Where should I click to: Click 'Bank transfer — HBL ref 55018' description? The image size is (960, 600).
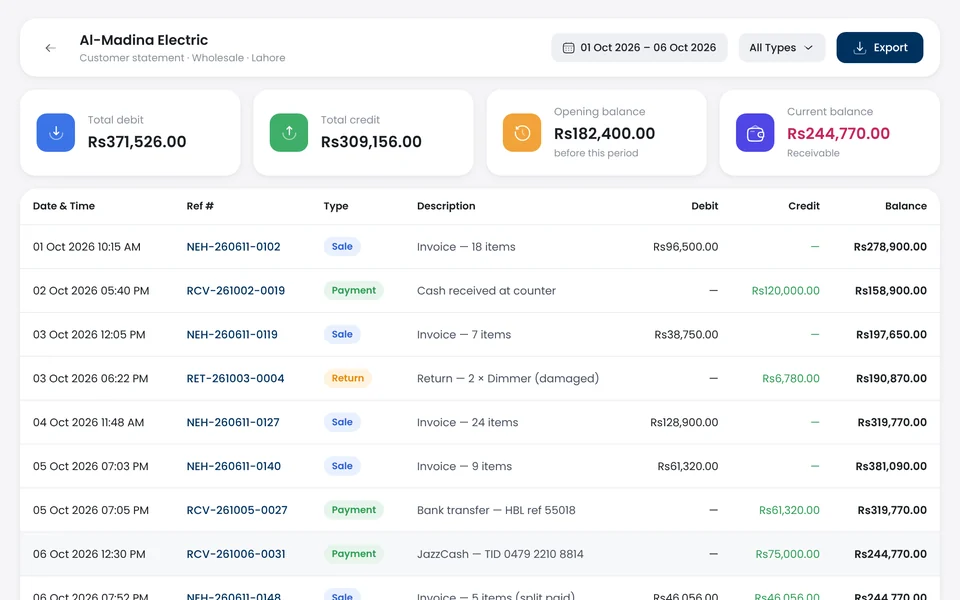(x=496, y=510)
